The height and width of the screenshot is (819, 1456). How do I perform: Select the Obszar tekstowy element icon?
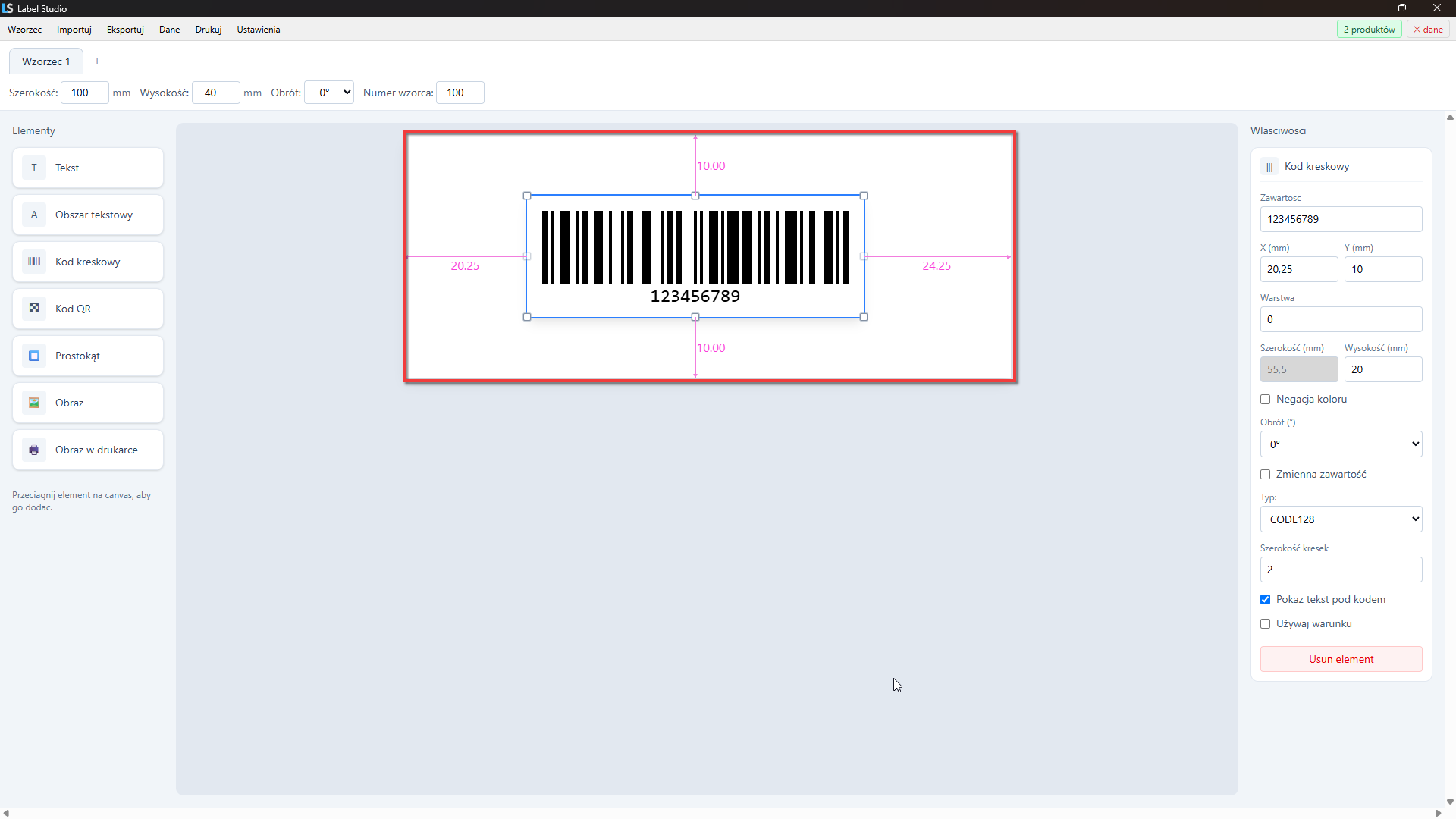34,215
